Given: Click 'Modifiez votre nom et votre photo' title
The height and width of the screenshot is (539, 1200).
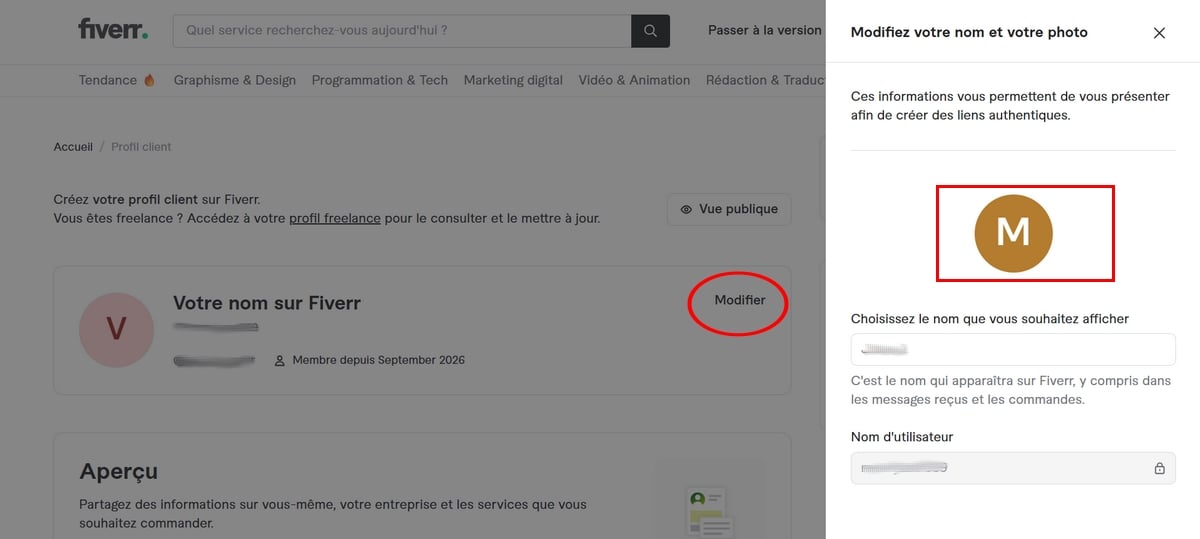Looking at the screenshot, I should (x=969, y=33).
